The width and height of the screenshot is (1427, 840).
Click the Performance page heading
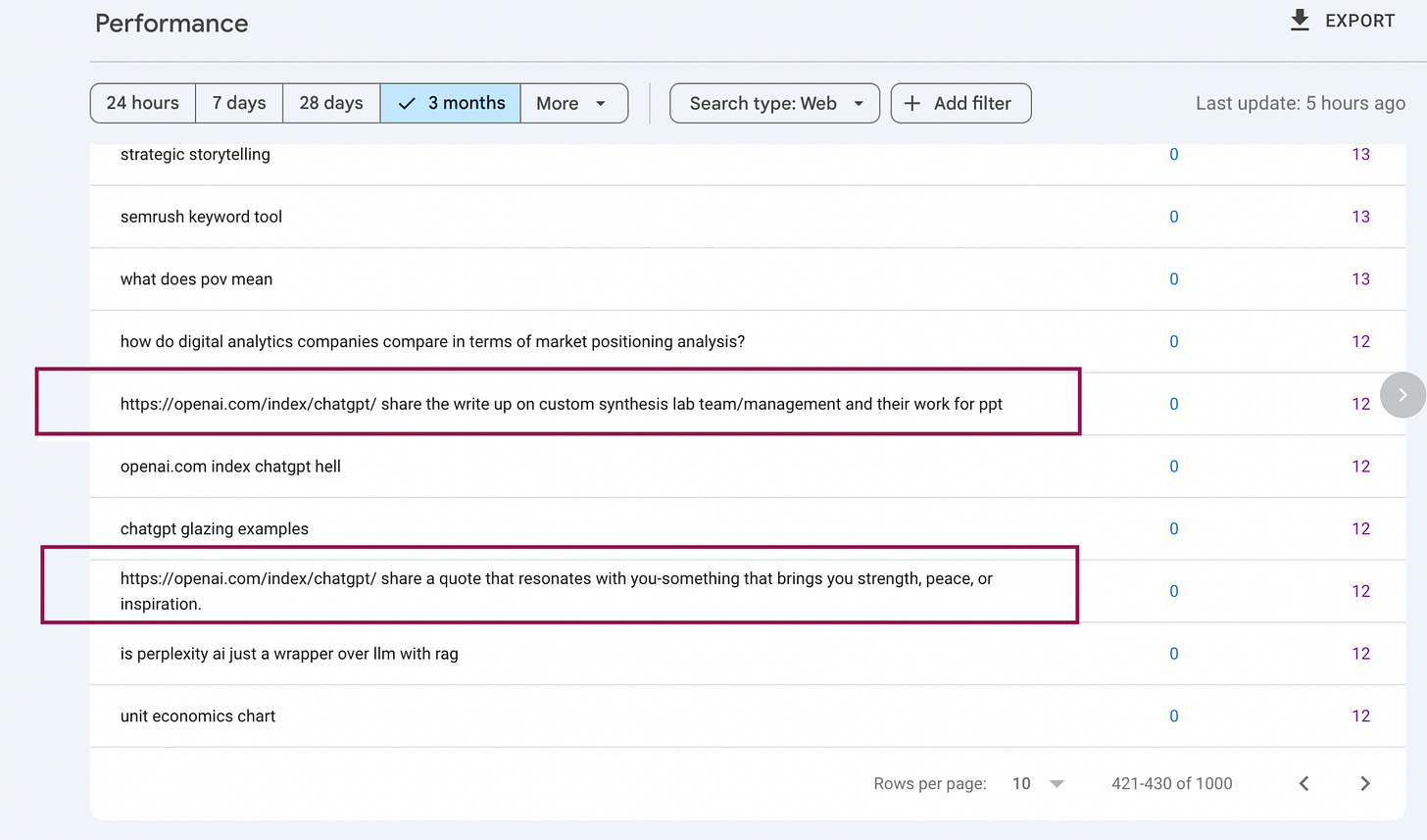tap(172, 24)
